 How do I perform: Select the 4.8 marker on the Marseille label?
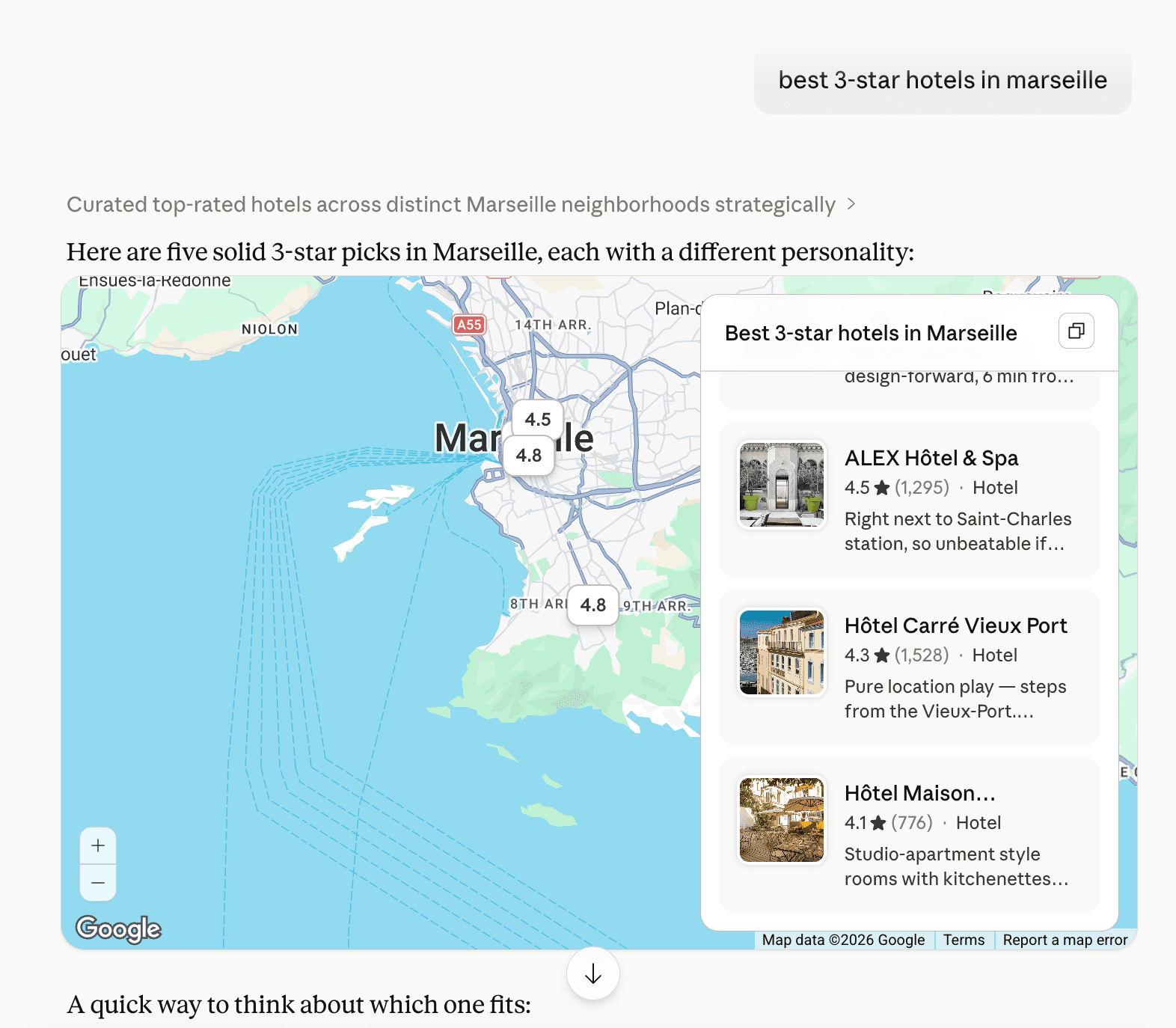click(529, 455)
